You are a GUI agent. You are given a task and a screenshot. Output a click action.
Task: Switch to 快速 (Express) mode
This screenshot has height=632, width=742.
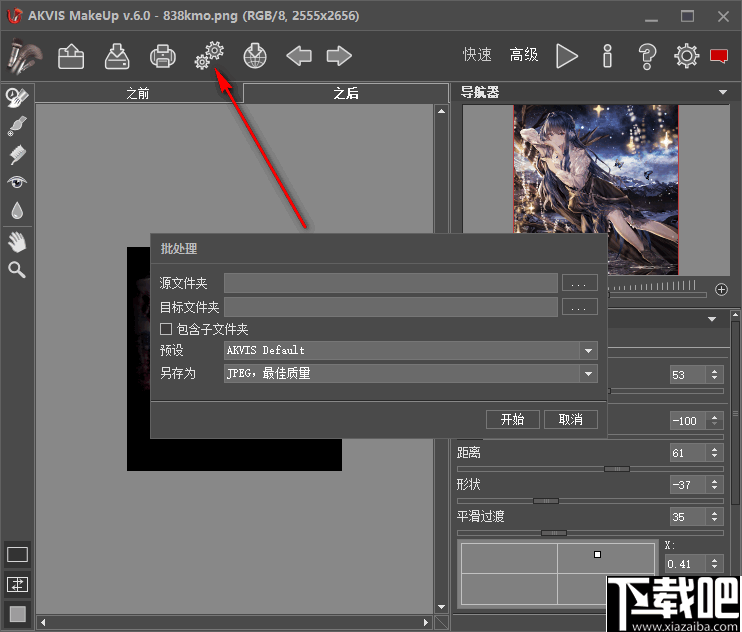coord(477,55)
